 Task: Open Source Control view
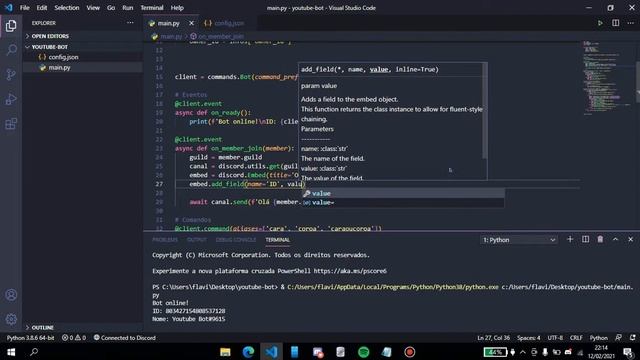click(11, 74)
